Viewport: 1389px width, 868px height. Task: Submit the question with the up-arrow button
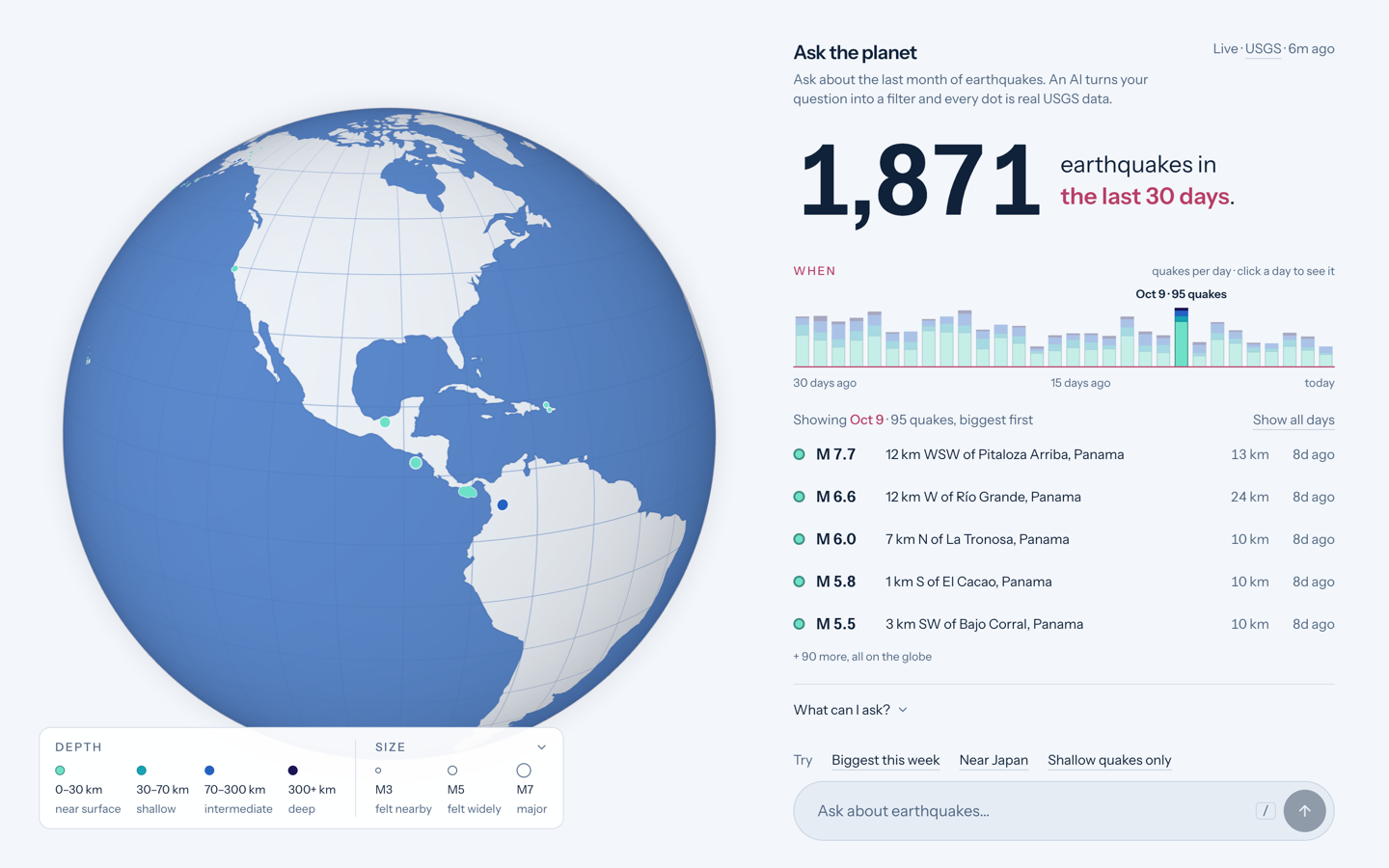(1304, 811)
